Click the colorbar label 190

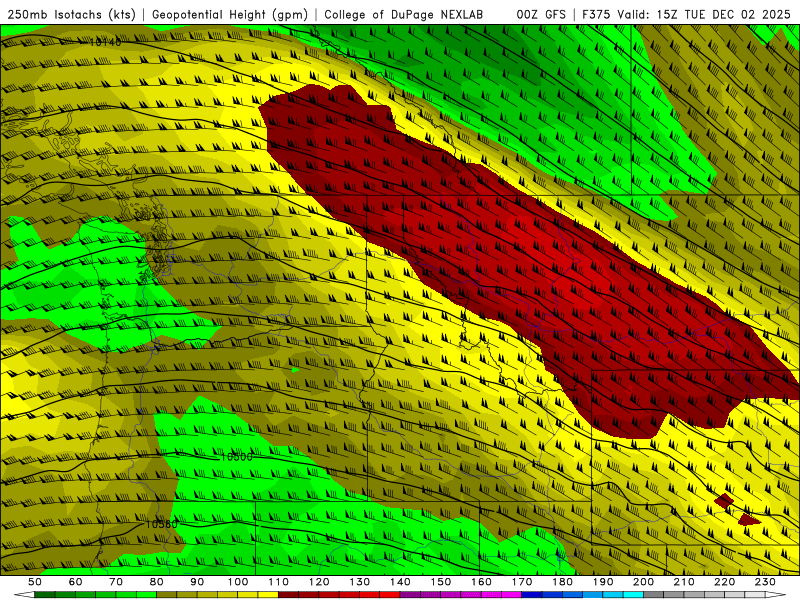[603, 582]
